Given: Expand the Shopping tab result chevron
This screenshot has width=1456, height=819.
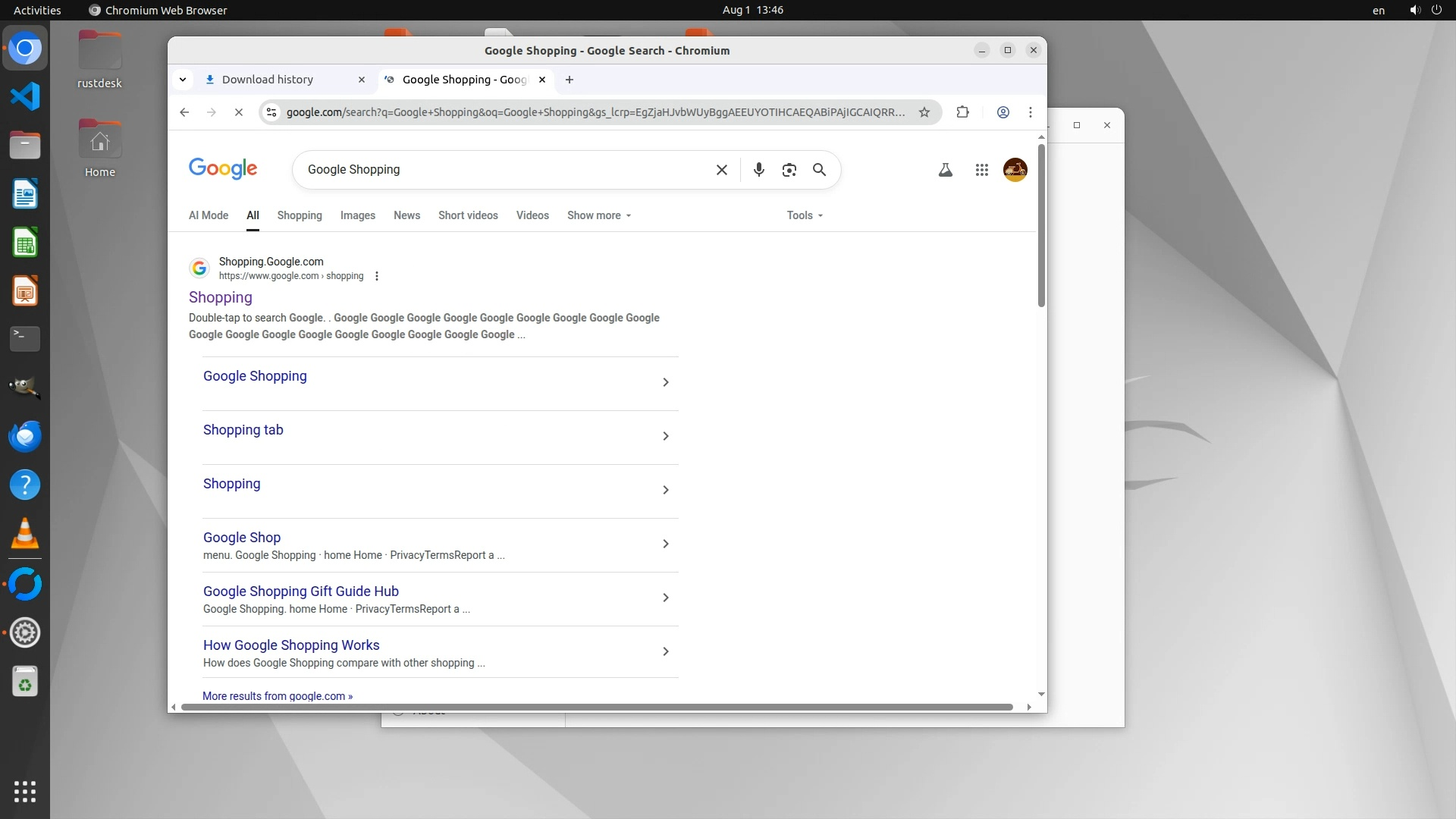Looking at the screenshot, I should coord(665,436).
